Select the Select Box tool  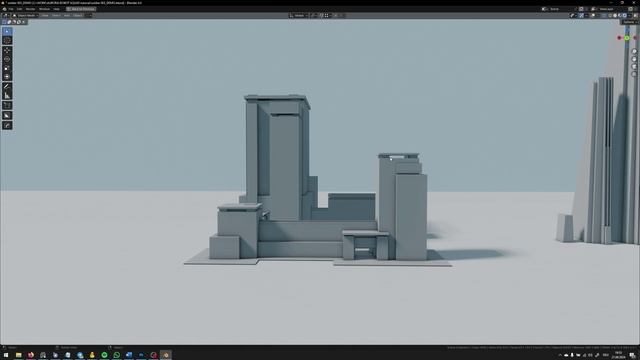7,31
